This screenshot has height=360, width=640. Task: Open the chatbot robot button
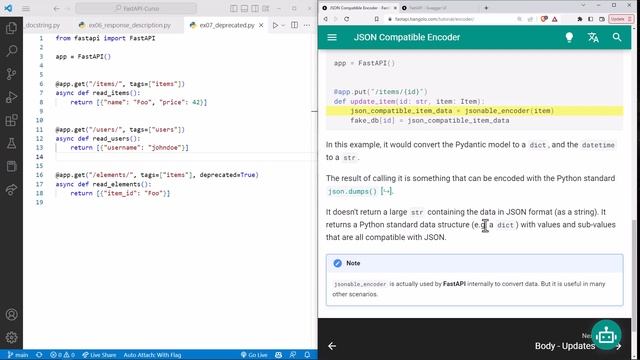(606, 336)
